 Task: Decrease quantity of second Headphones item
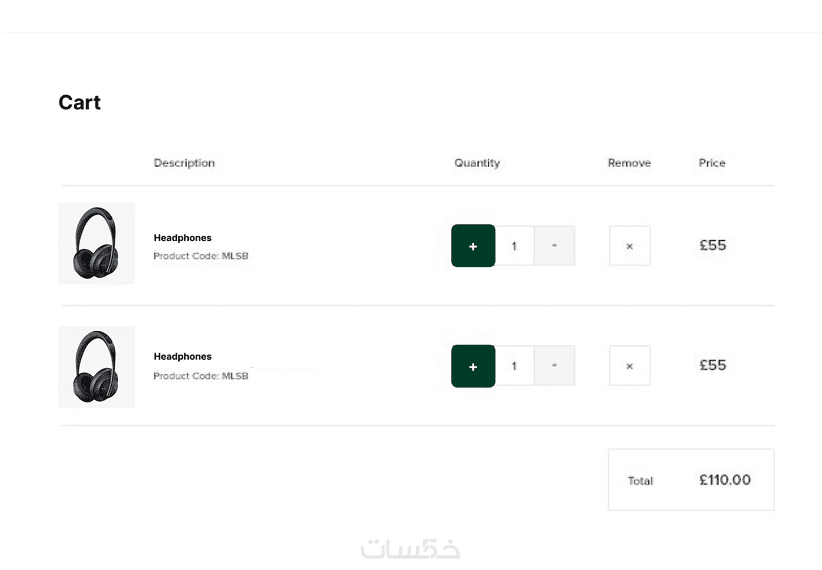(555, 366)
